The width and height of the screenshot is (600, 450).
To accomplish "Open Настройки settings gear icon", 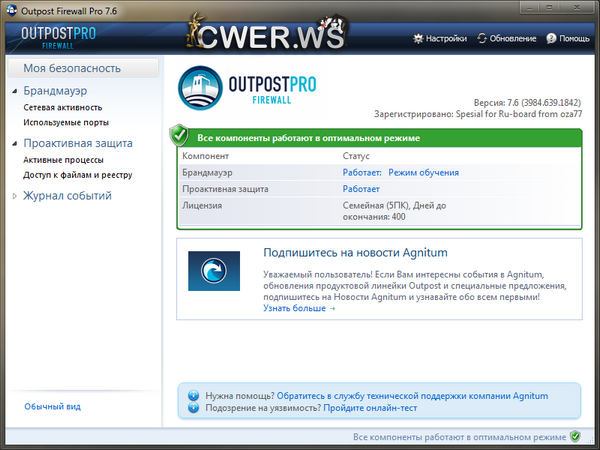I will pos(418,39).
